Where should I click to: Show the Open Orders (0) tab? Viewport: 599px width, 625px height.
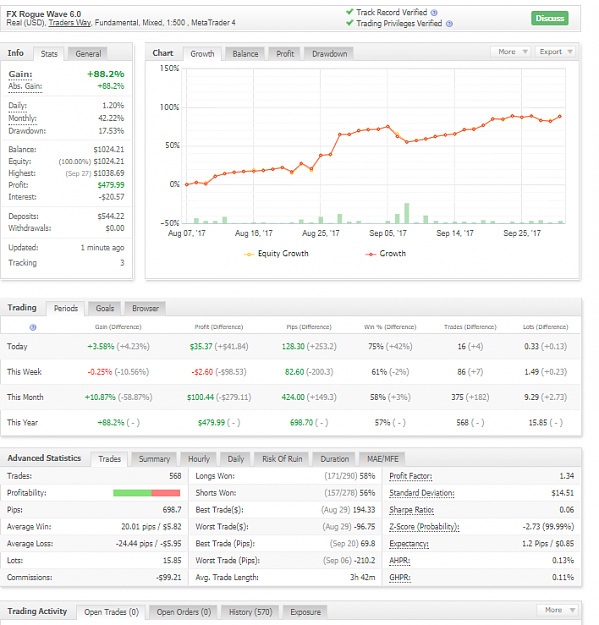pos(183,612)
